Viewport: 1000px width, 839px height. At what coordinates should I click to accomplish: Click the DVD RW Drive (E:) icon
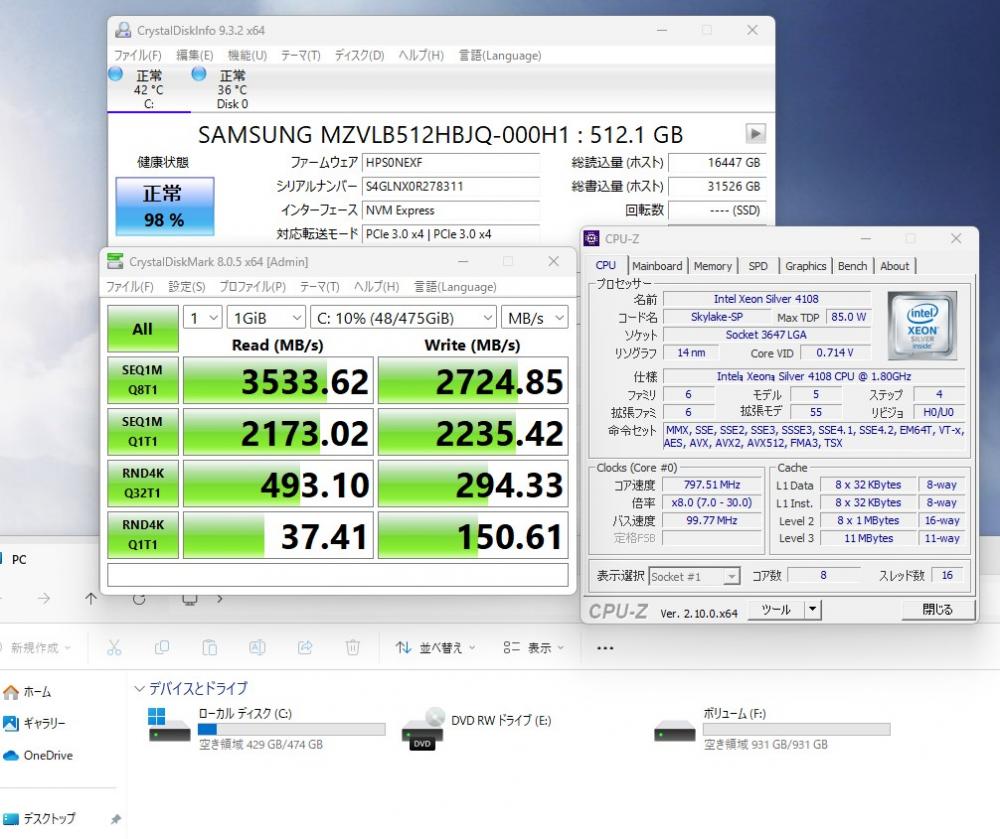422,728
